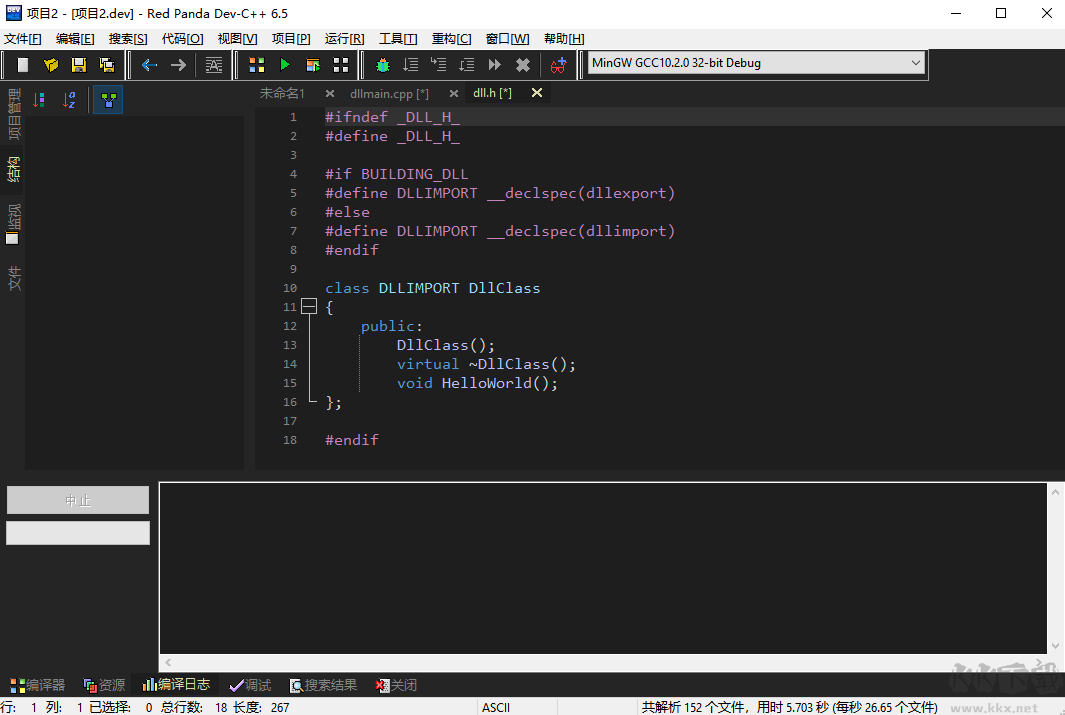Open a file with the folder icon

coord(50,64)
